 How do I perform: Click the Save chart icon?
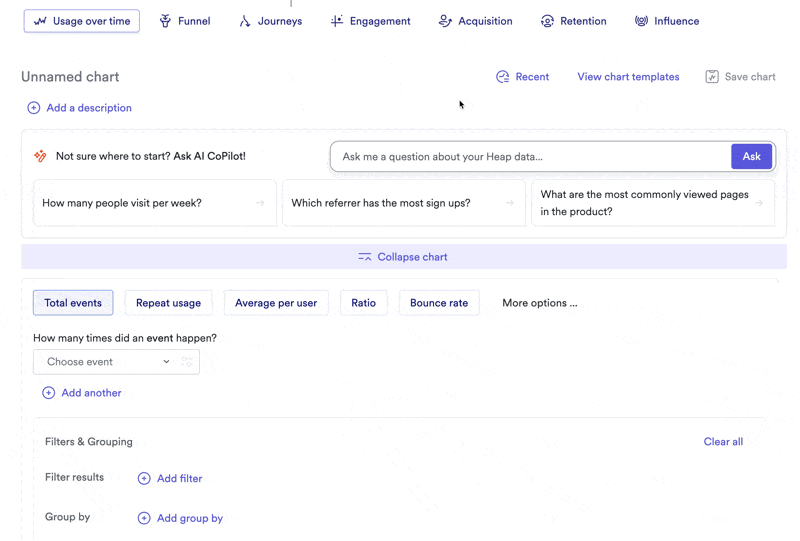point(712,77)
